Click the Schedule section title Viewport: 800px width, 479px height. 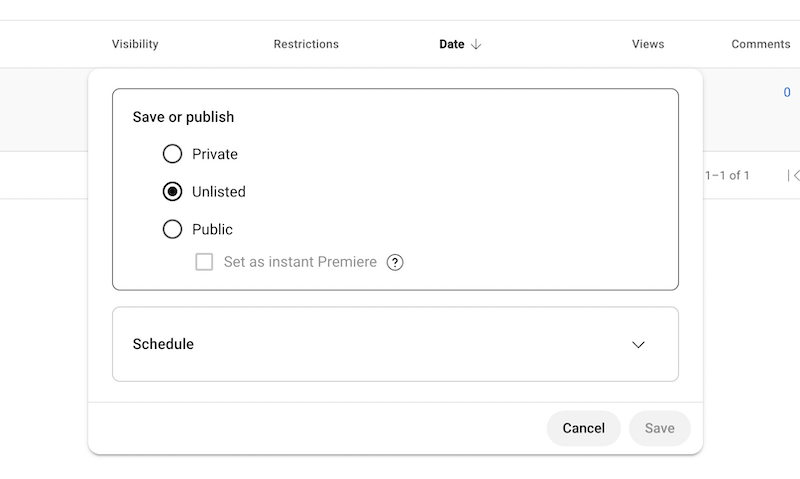tap(163, 344)
